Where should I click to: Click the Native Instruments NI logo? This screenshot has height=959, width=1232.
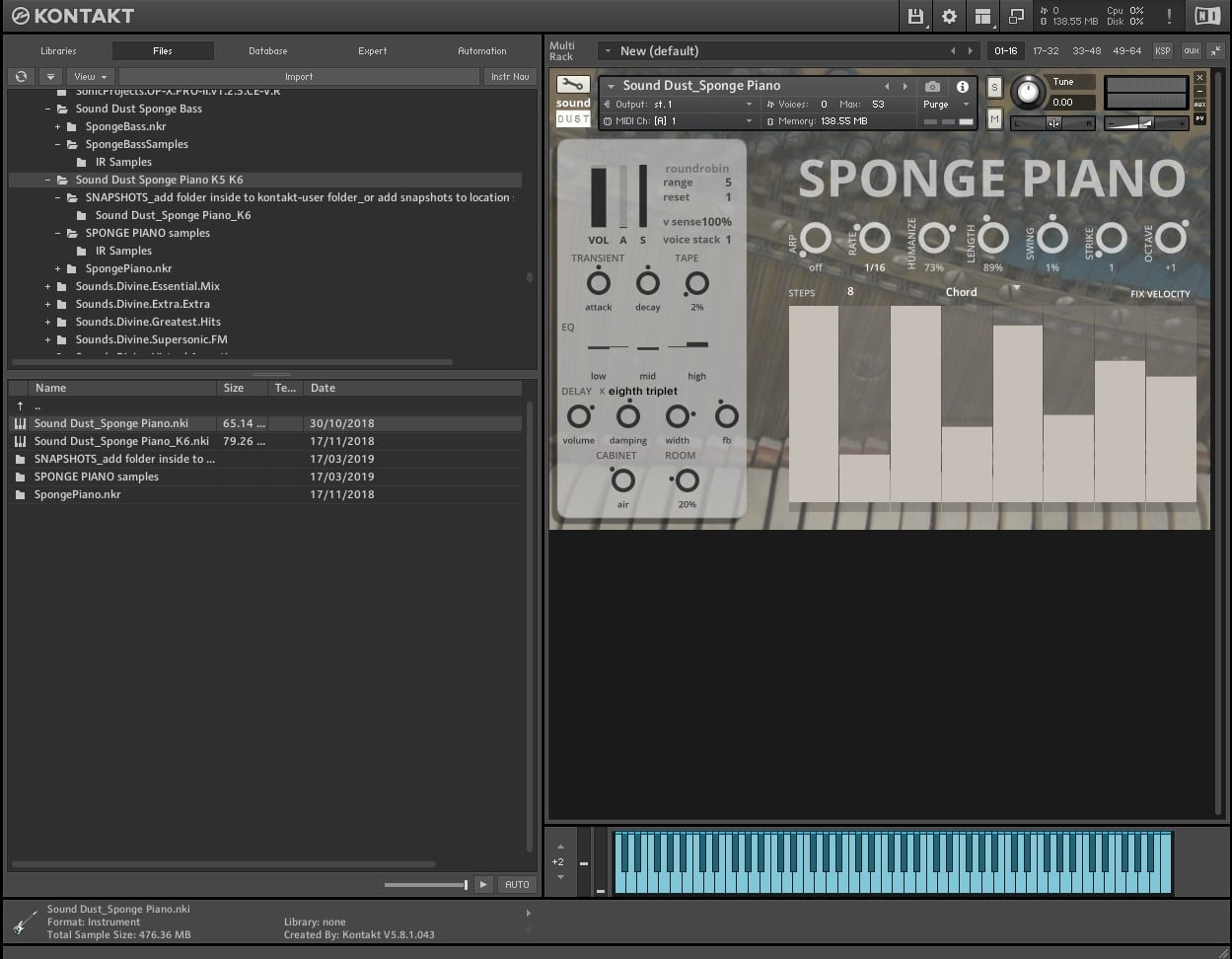point(1207,16)
